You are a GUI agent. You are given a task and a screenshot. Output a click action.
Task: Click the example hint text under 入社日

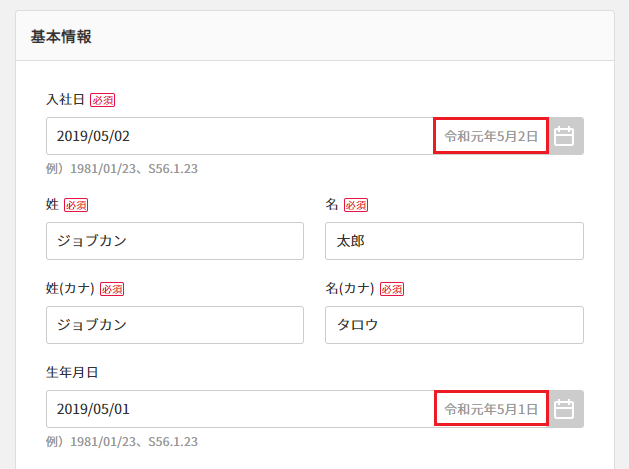coord(122,169)
